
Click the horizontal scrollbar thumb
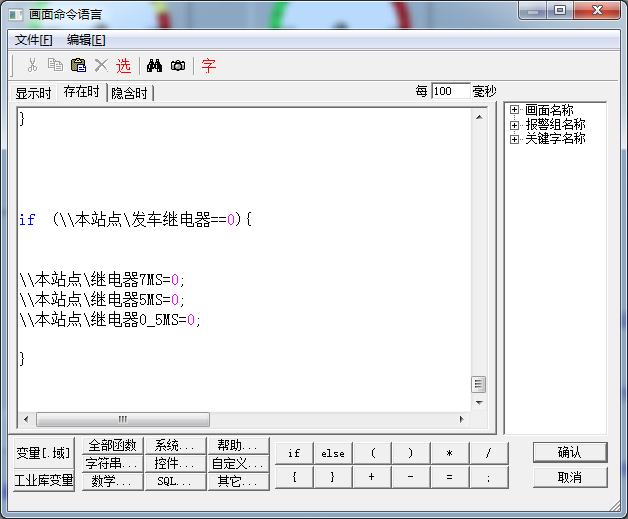pyautogui.click(x=123, y=419)
